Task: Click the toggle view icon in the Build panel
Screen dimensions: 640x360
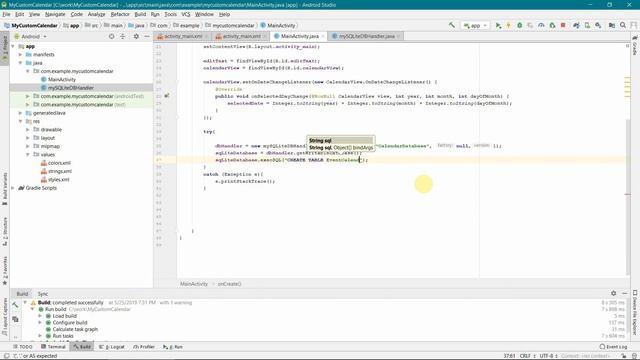Action: point(15,319)
